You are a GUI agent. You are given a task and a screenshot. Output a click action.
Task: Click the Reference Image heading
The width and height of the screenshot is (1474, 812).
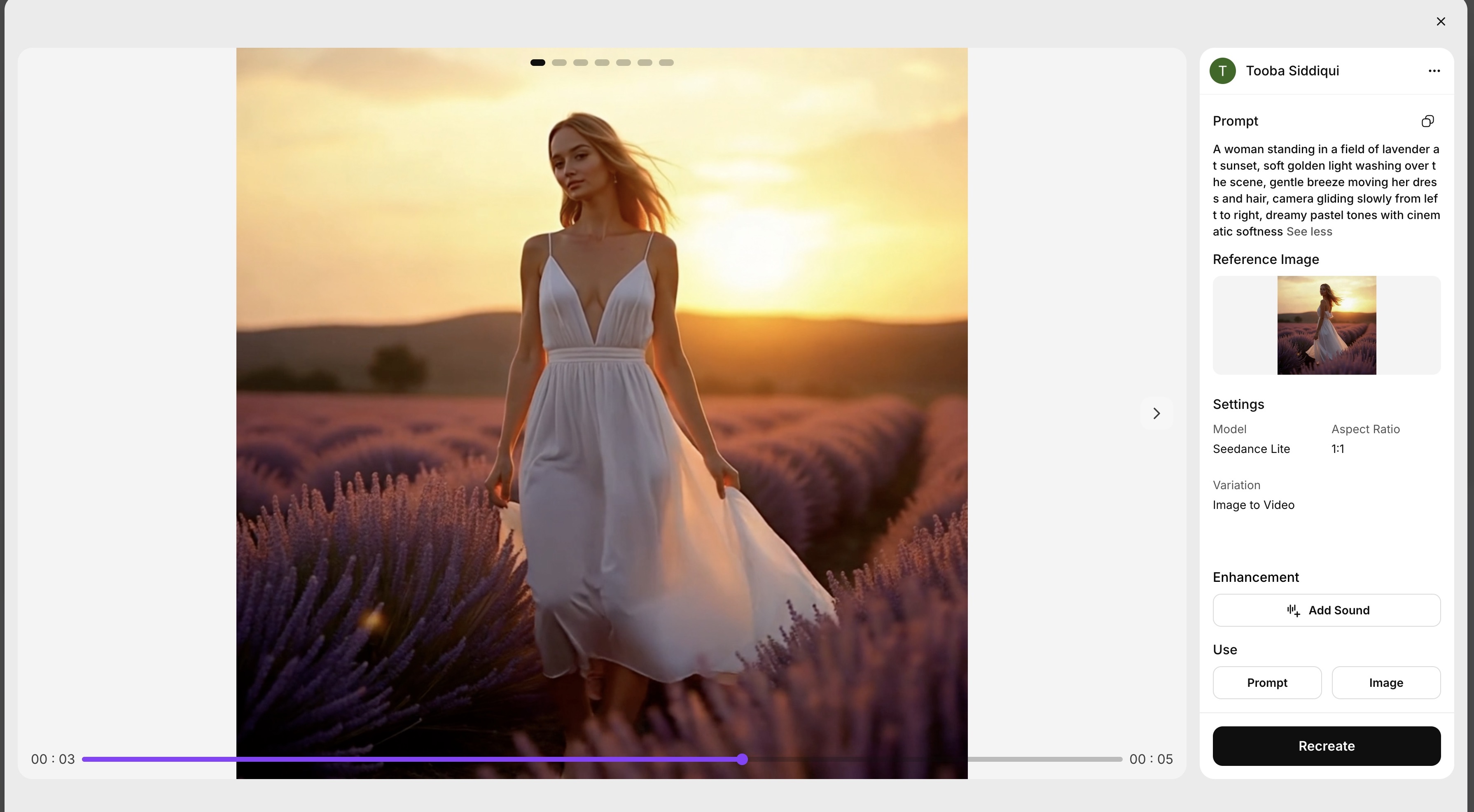pyautogui.click(x=1266, y=260)
